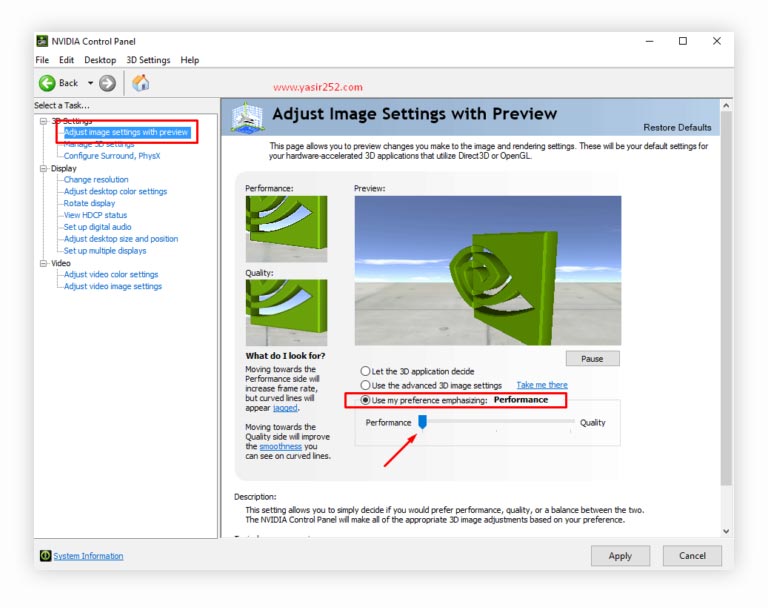The height and width of the screenshot is (608, 768).
Task: Click the System Information icon
Action: point(45,556)
